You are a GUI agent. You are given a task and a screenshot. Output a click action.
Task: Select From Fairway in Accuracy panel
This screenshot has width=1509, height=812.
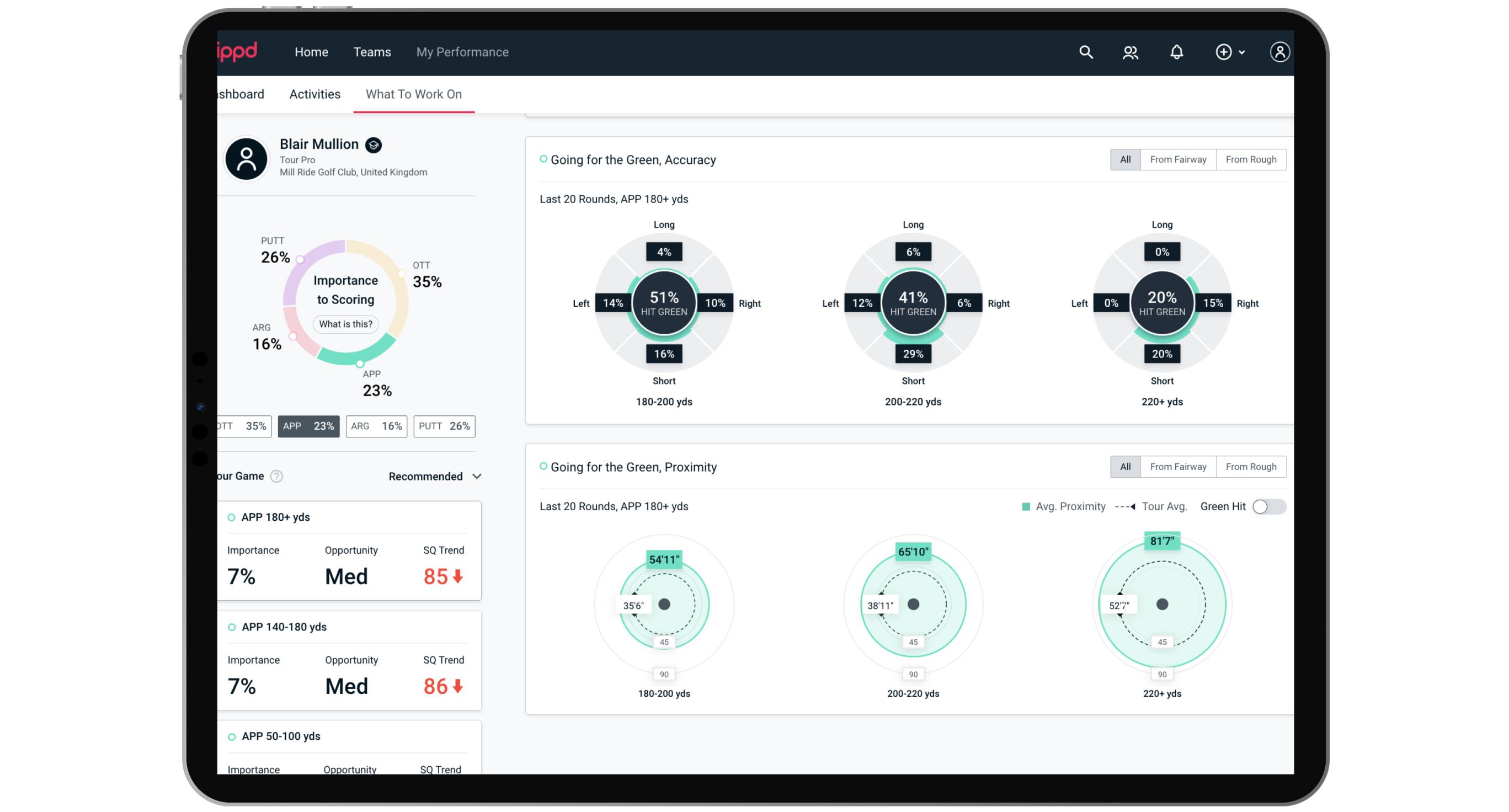(x=1177, y=159)
